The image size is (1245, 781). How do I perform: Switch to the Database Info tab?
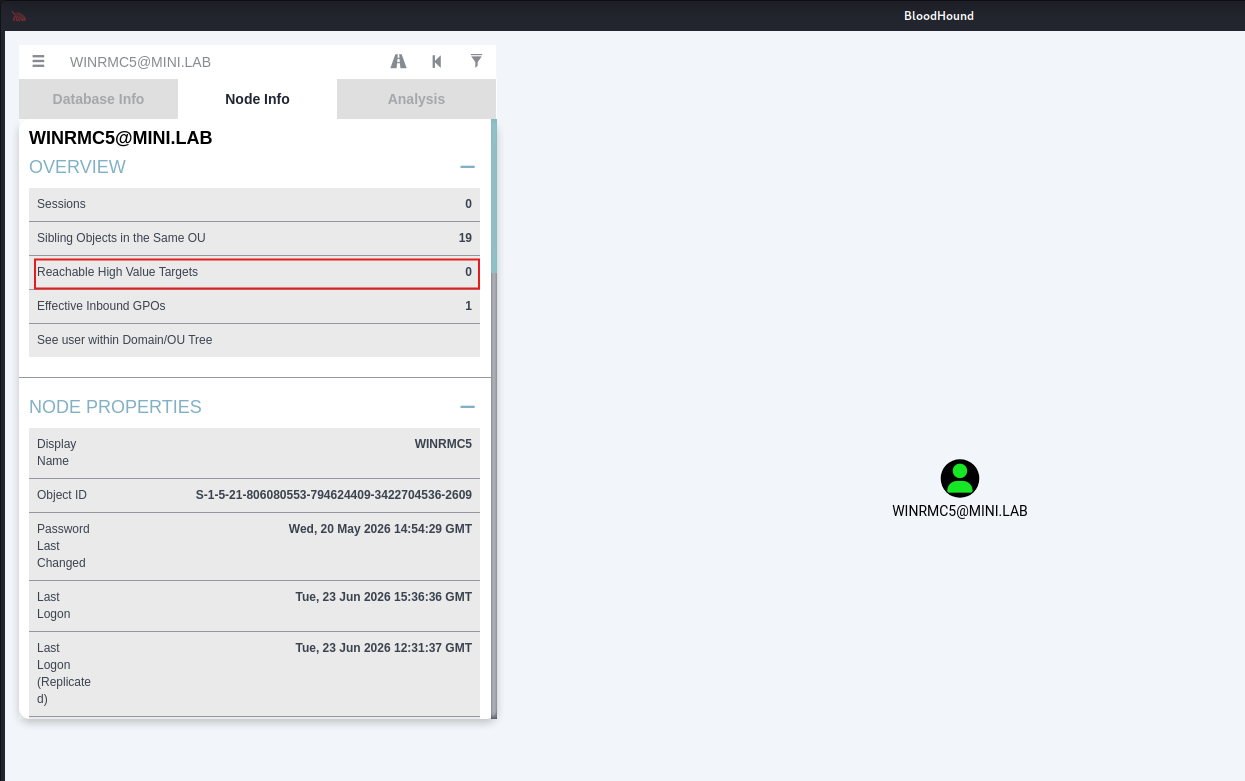tap(98, 99)
